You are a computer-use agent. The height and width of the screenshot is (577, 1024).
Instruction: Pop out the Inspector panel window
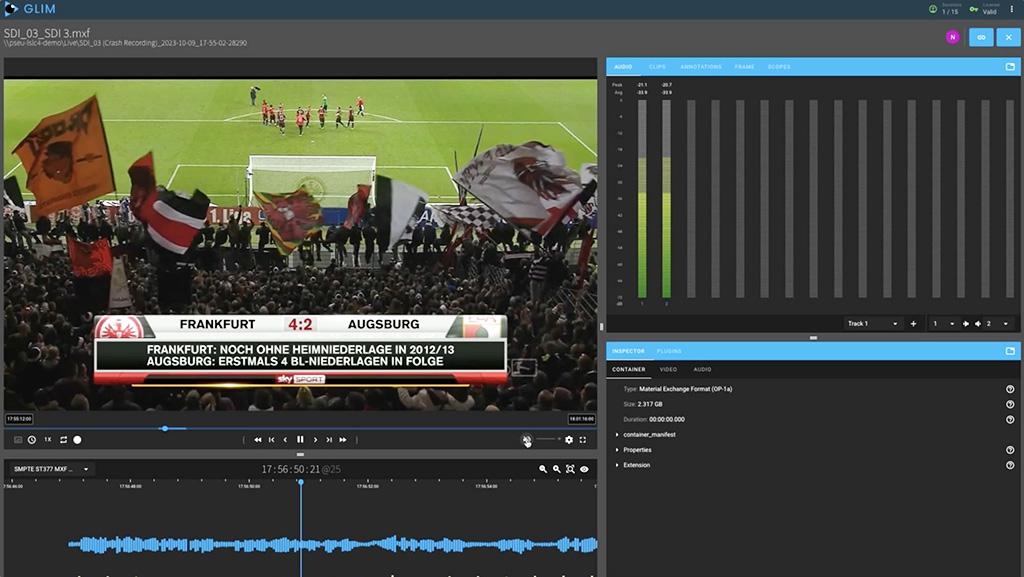(1010, 351)
